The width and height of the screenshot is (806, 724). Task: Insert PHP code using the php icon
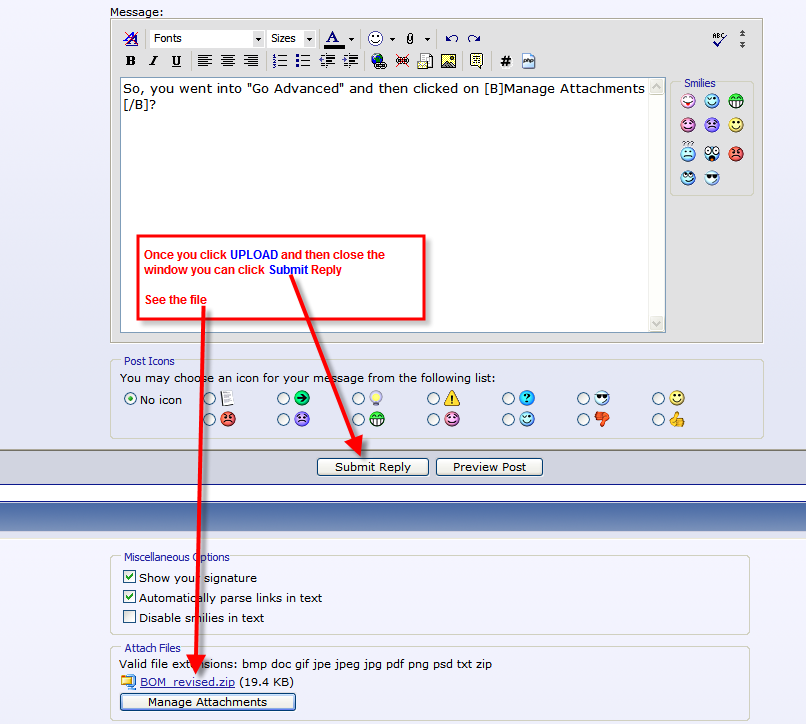click(x=528, y=61)
